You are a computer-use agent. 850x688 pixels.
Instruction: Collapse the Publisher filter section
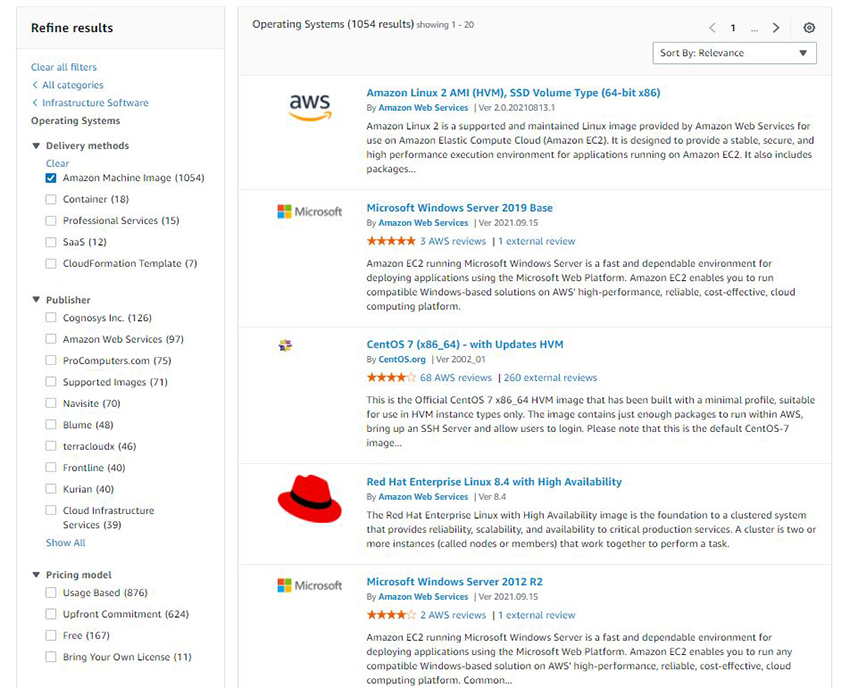(x=37, y=300)
